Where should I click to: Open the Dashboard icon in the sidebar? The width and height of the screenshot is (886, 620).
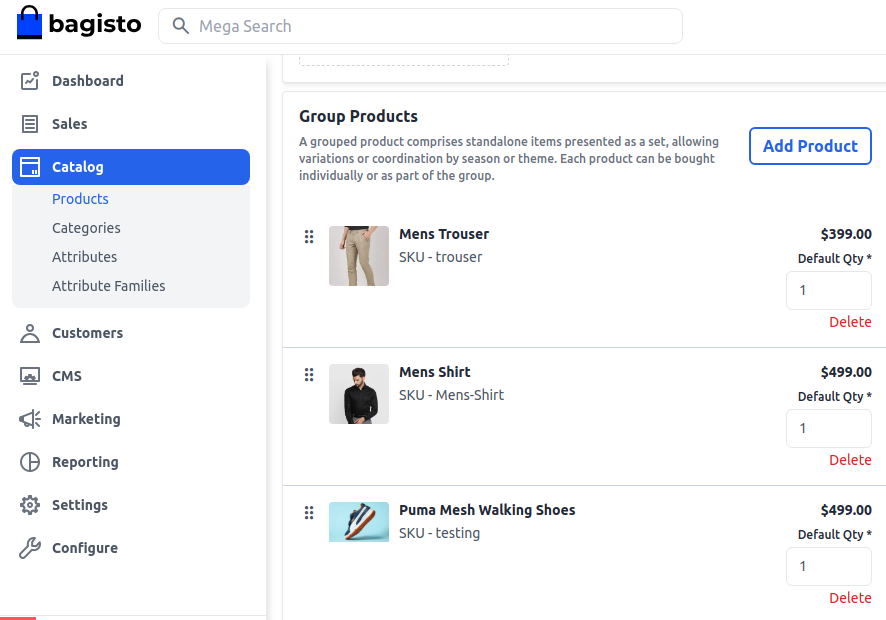pyautogui.click(x=30, y=81)
